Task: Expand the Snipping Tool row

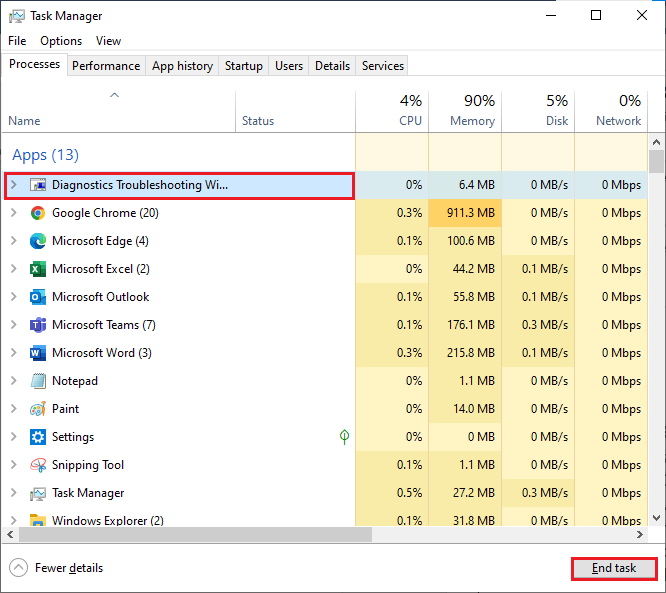Action: coord(14,465)
